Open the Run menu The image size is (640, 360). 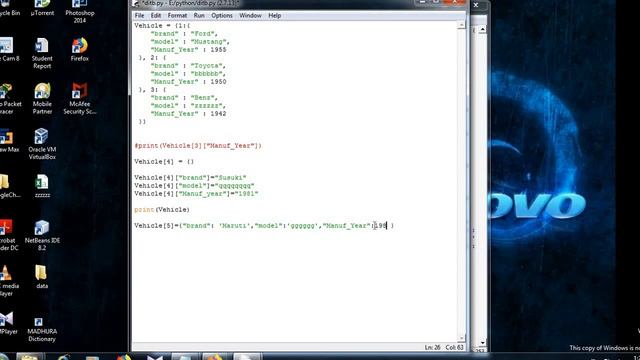pyautogui.click(x=199, y=16)
